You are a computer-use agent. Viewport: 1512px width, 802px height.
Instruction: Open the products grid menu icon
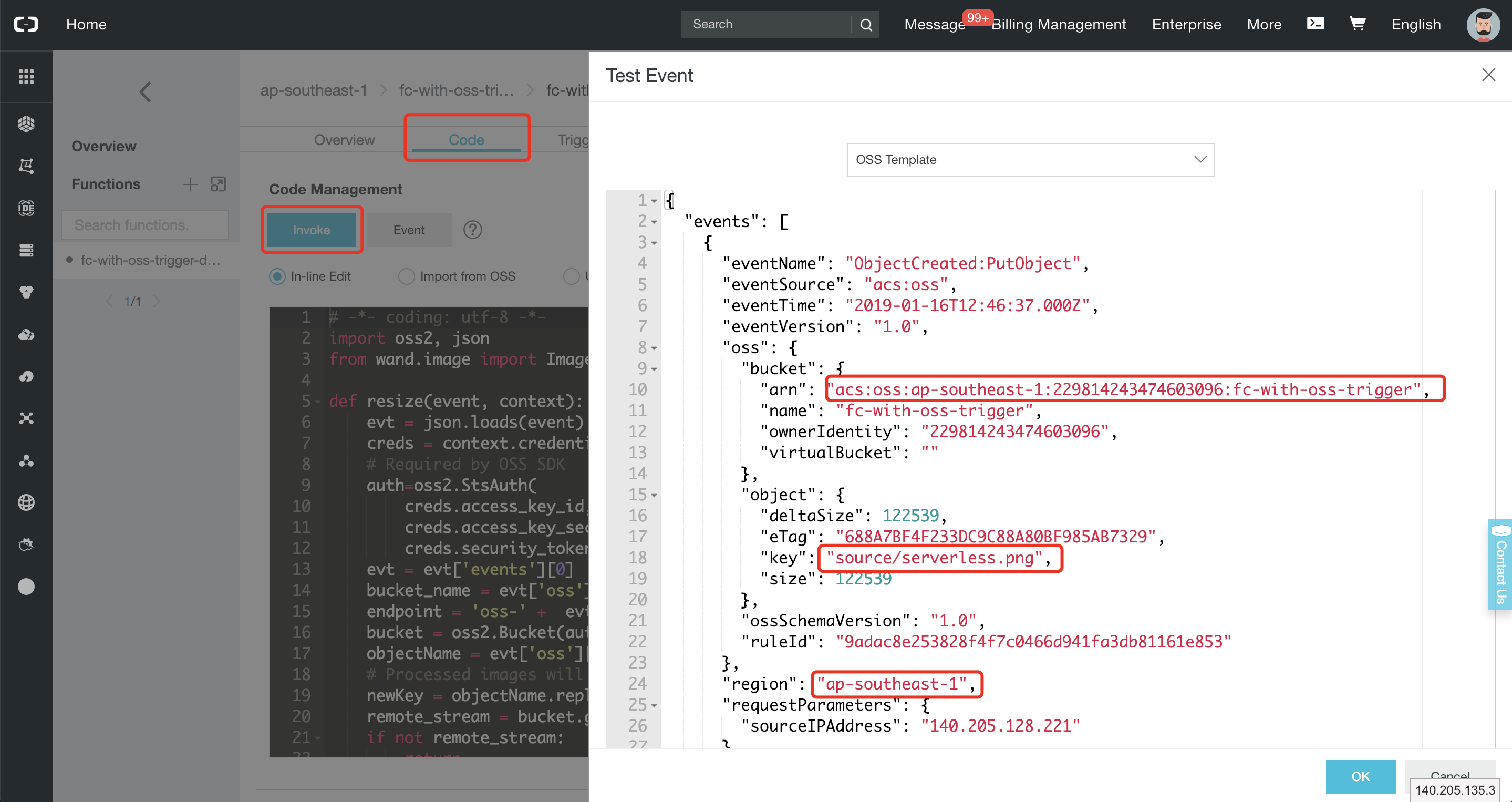pos(26,76)
